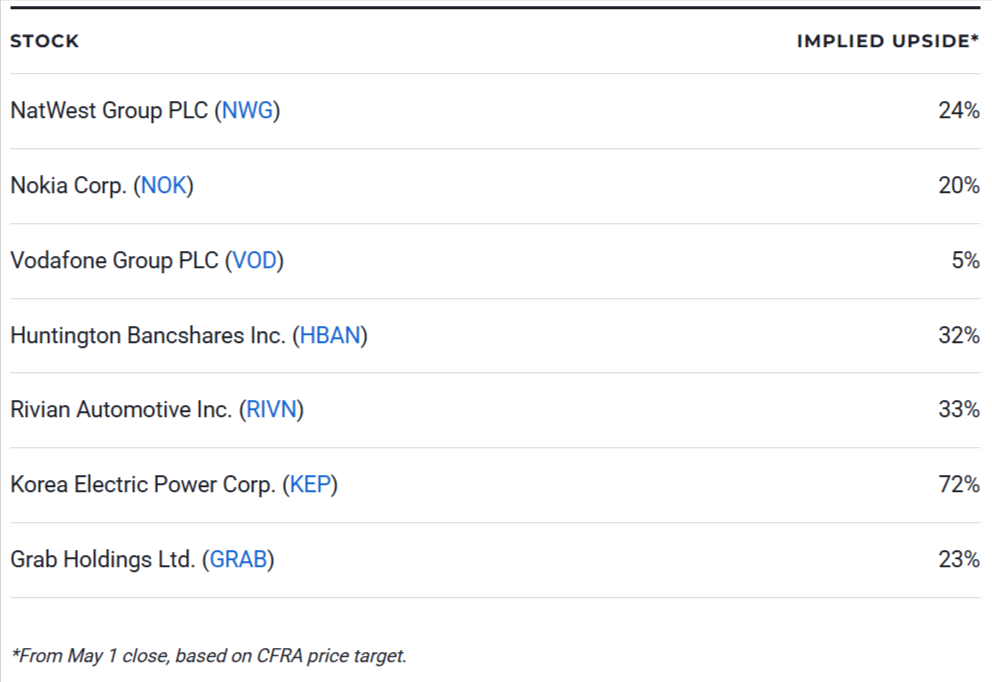Select the 20% upside value
The image size is (992, 682).
click(959, 185)
